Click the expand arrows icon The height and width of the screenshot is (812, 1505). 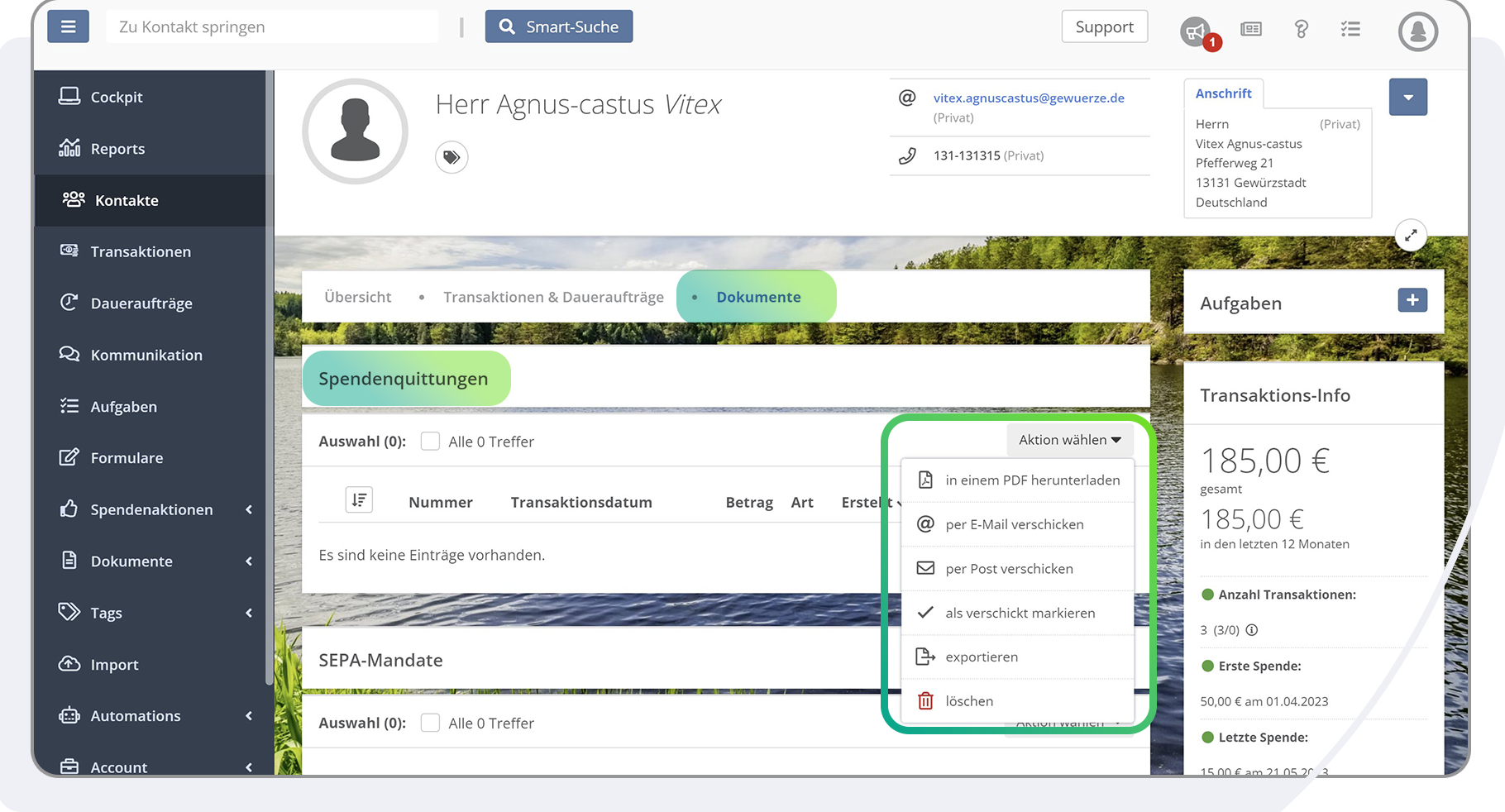click(x=1411, y=236)
